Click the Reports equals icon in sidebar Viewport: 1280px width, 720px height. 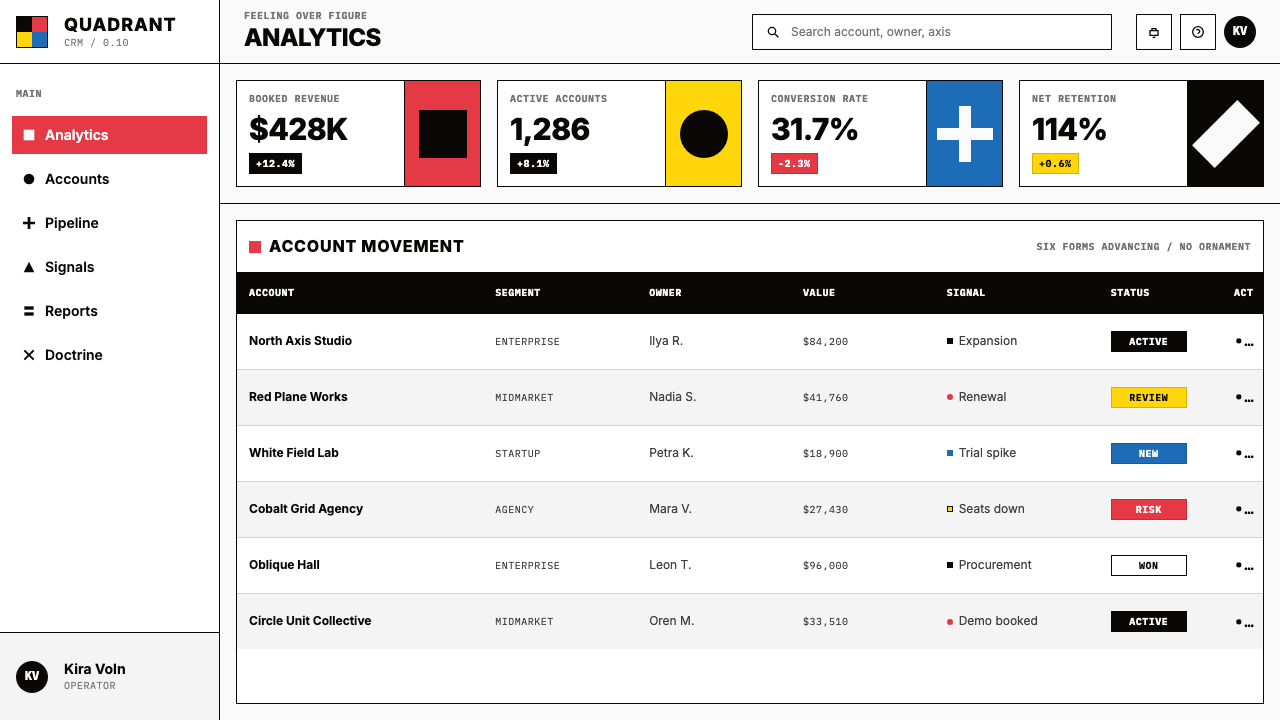pyautogui.click(x=29, y=311)
